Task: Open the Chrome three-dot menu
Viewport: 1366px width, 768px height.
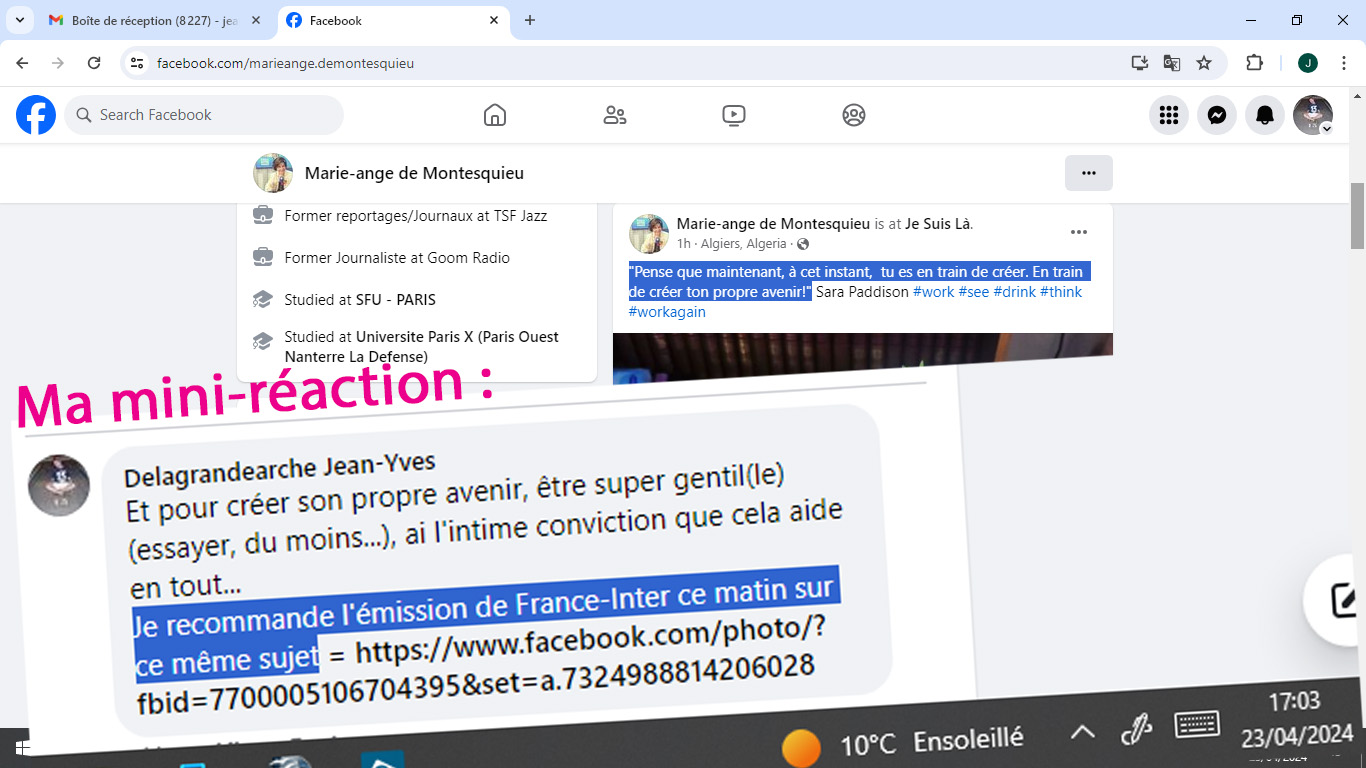Action: click(x=1344, y=63)
